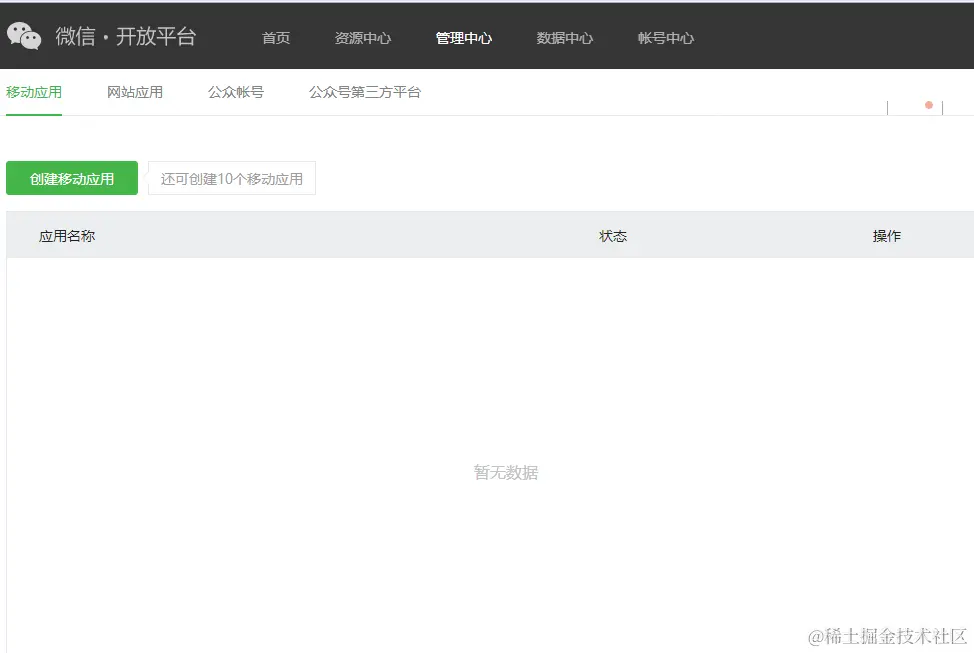
Task: Open the 数据中心 navigation item
Action: (565, 37)
